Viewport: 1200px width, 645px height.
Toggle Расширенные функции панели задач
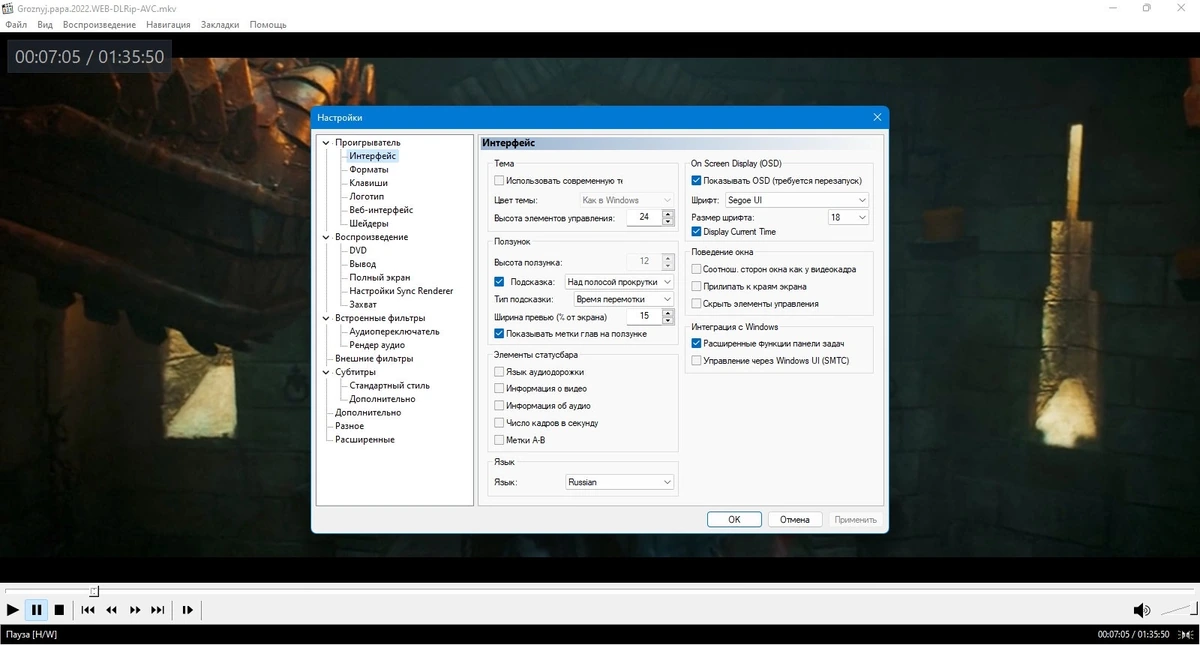coord(697,343)
